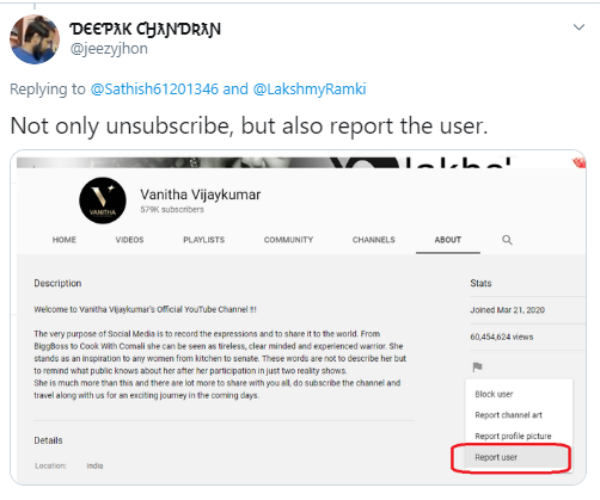
Task: Open the tweet options chevron menu
Action: pos(579,28)
